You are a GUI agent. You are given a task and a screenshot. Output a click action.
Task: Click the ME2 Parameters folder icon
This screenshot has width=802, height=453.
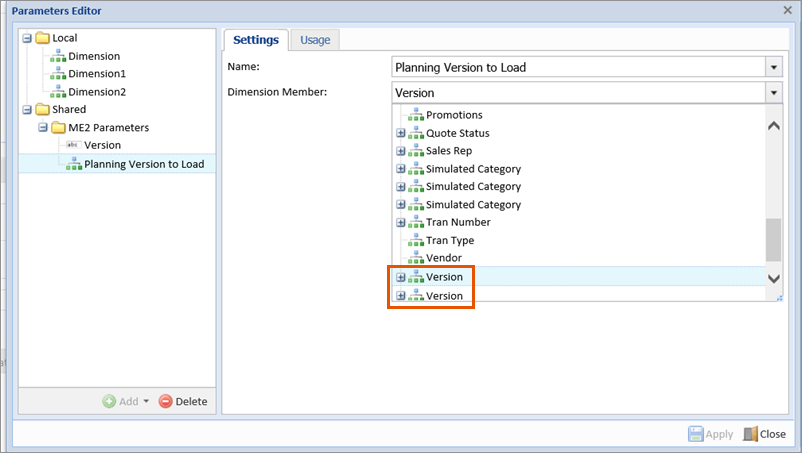point(58,127)
